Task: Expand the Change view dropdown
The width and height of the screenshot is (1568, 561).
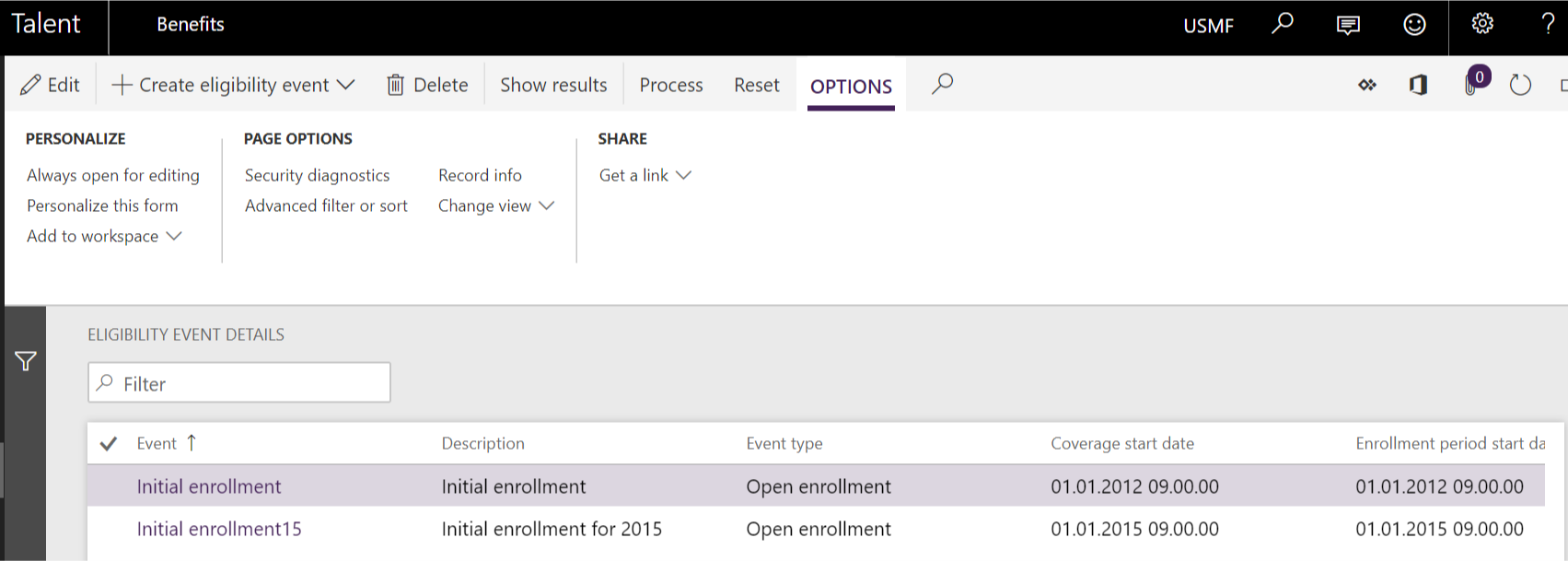Action: coord(496,205)
